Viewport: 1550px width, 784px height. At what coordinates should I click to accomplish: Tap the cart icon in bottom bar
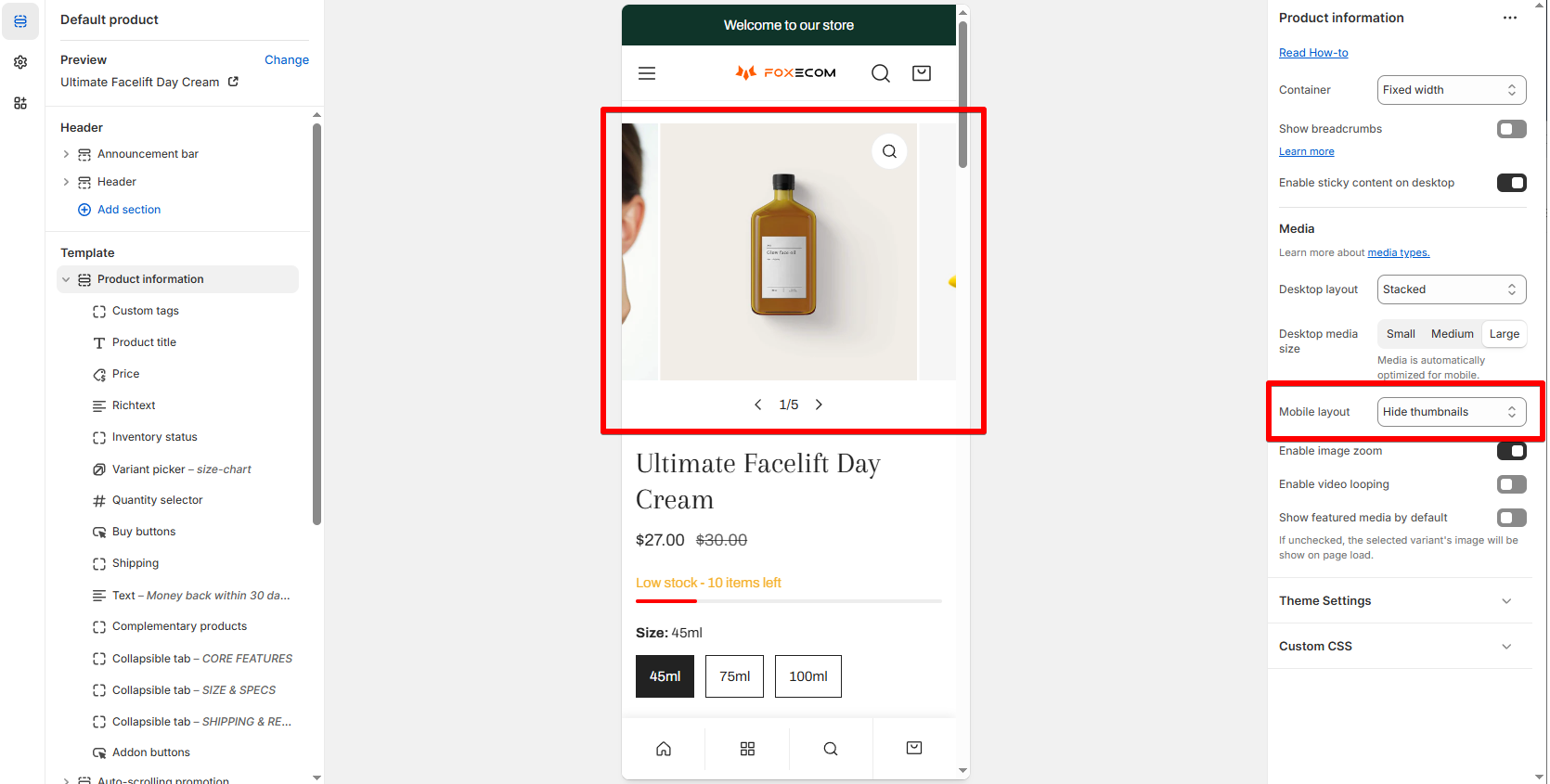pos(914,749)
